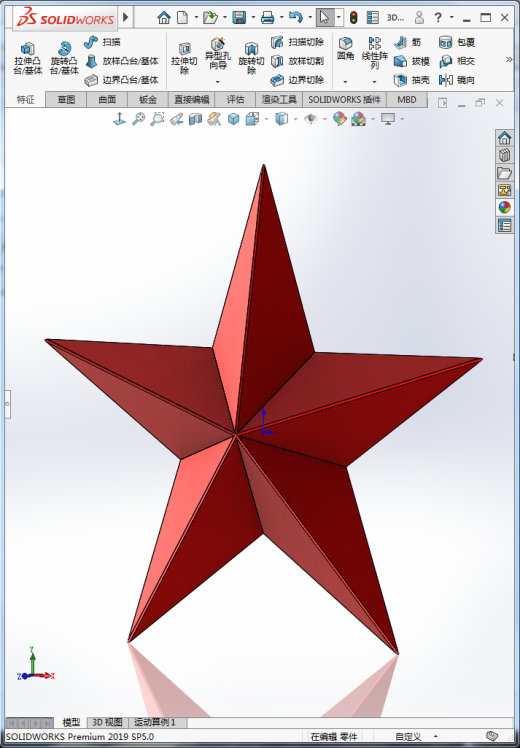
Task: Save the document with floppy icon
Action: [x=239, y=18]
